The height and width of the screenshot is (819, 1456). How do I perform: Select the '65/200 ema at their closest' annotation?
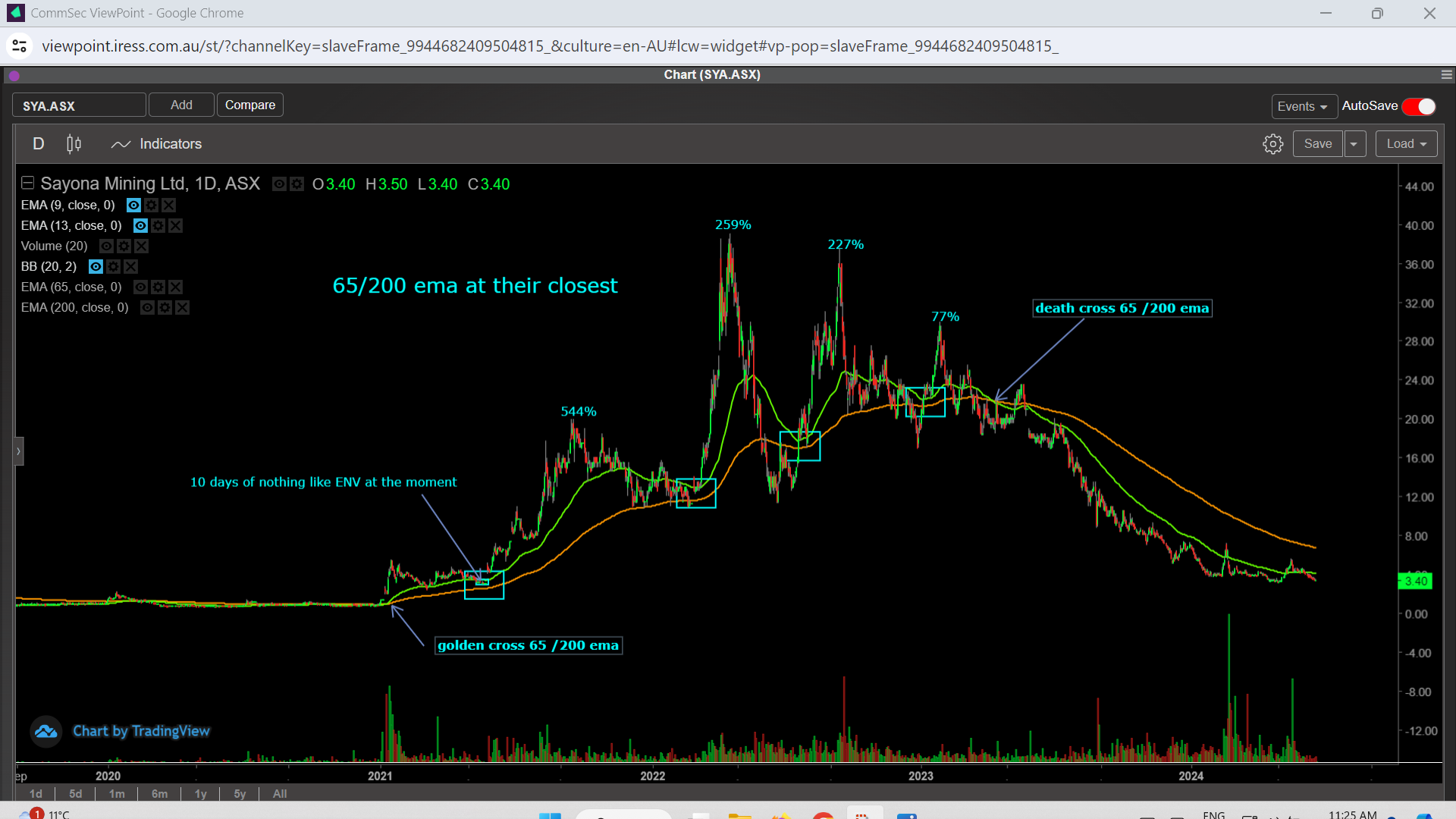475,286
